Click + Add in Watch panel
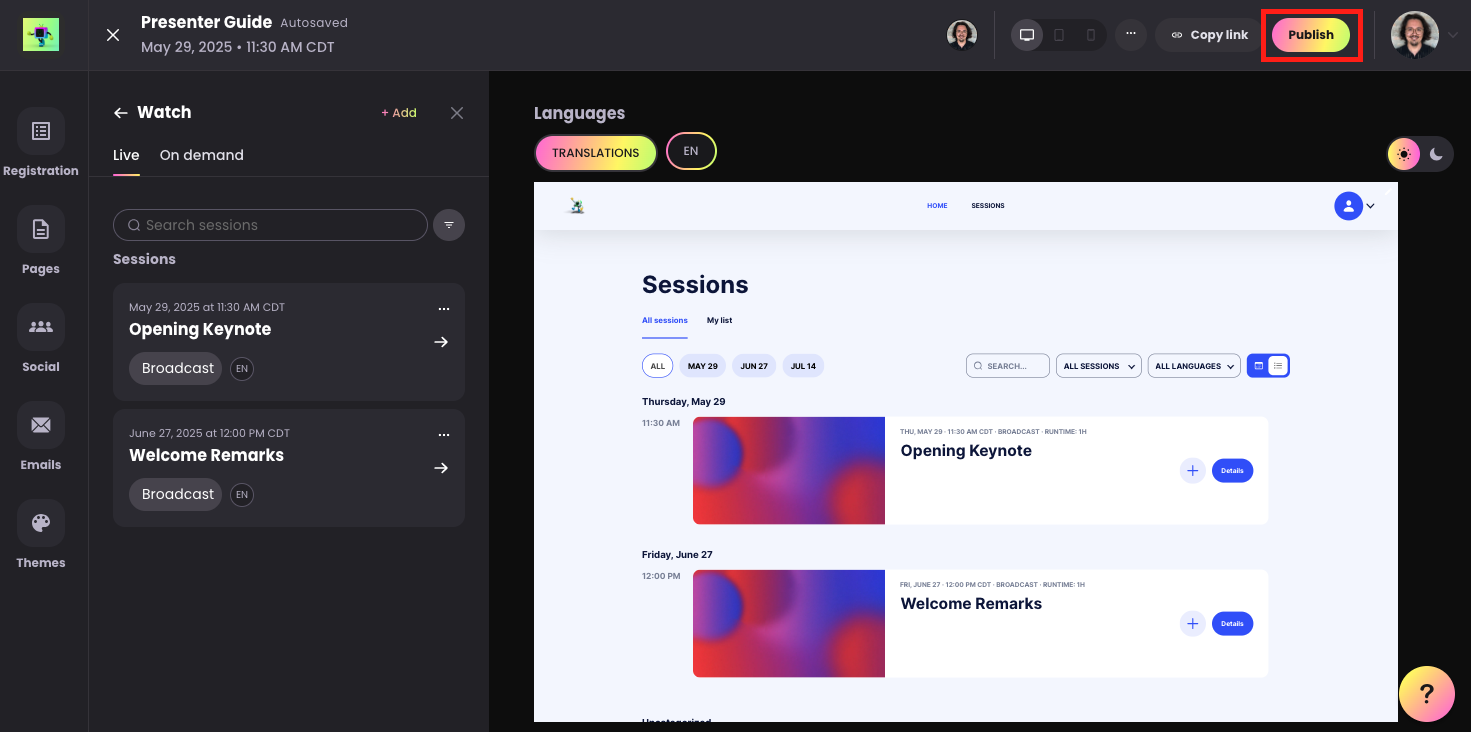This screenshot has width=1471, height=732. (399, 113)
